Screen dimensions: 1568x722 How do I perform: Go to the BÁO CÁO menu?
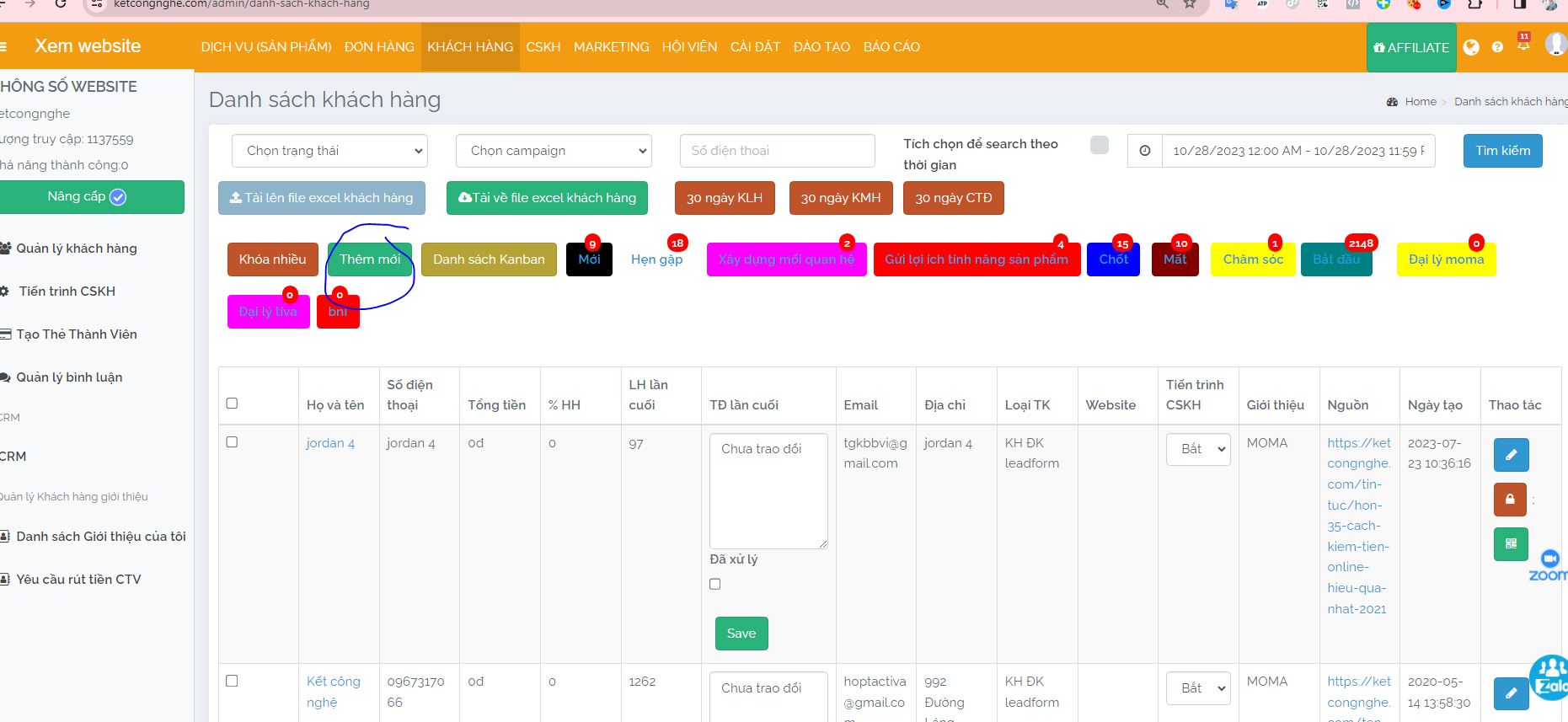pos(891,47)
